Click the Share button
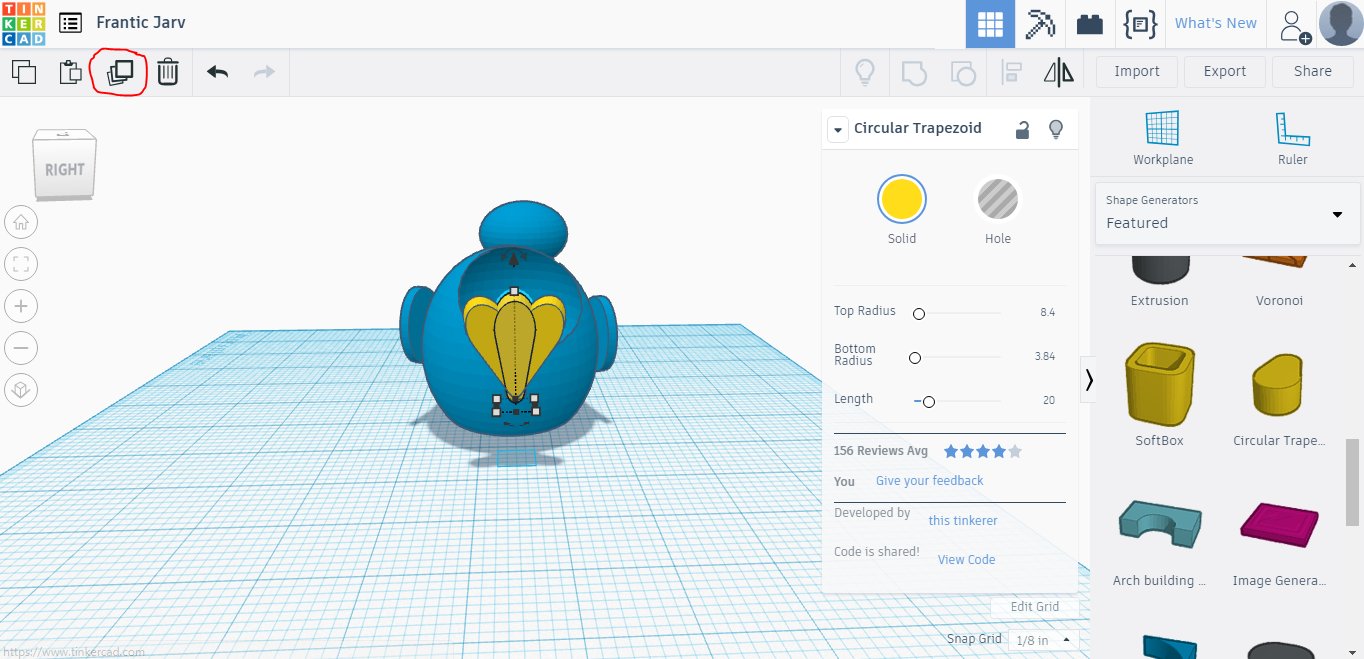This screenshot has height=659, width=1364. (1313, 72)
